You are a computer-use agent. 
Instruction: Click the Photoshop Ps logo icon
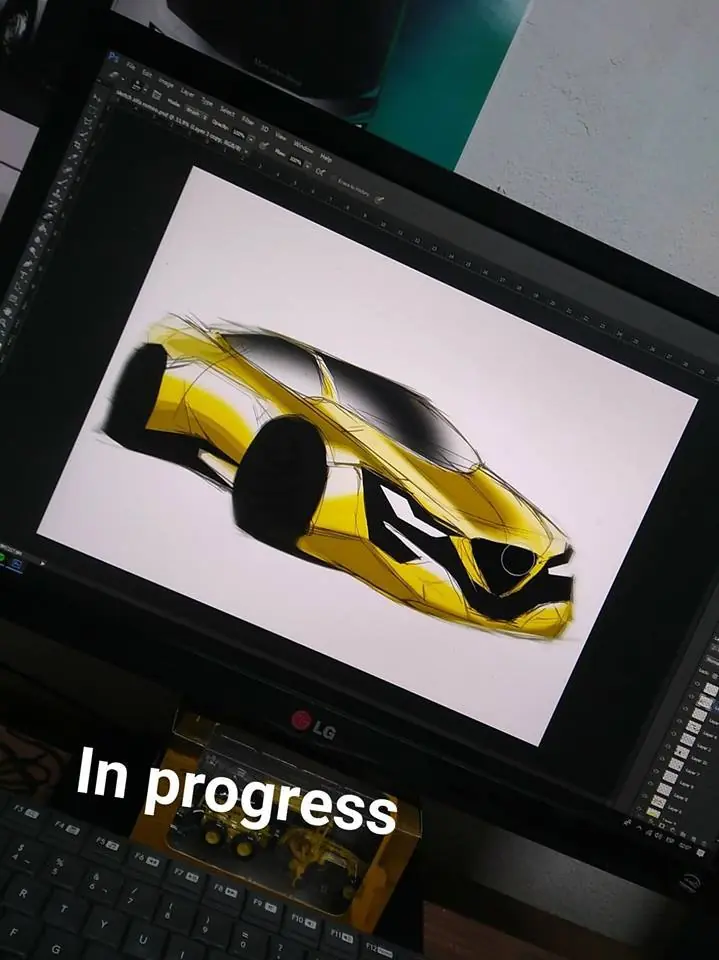(x=113, y=56)
